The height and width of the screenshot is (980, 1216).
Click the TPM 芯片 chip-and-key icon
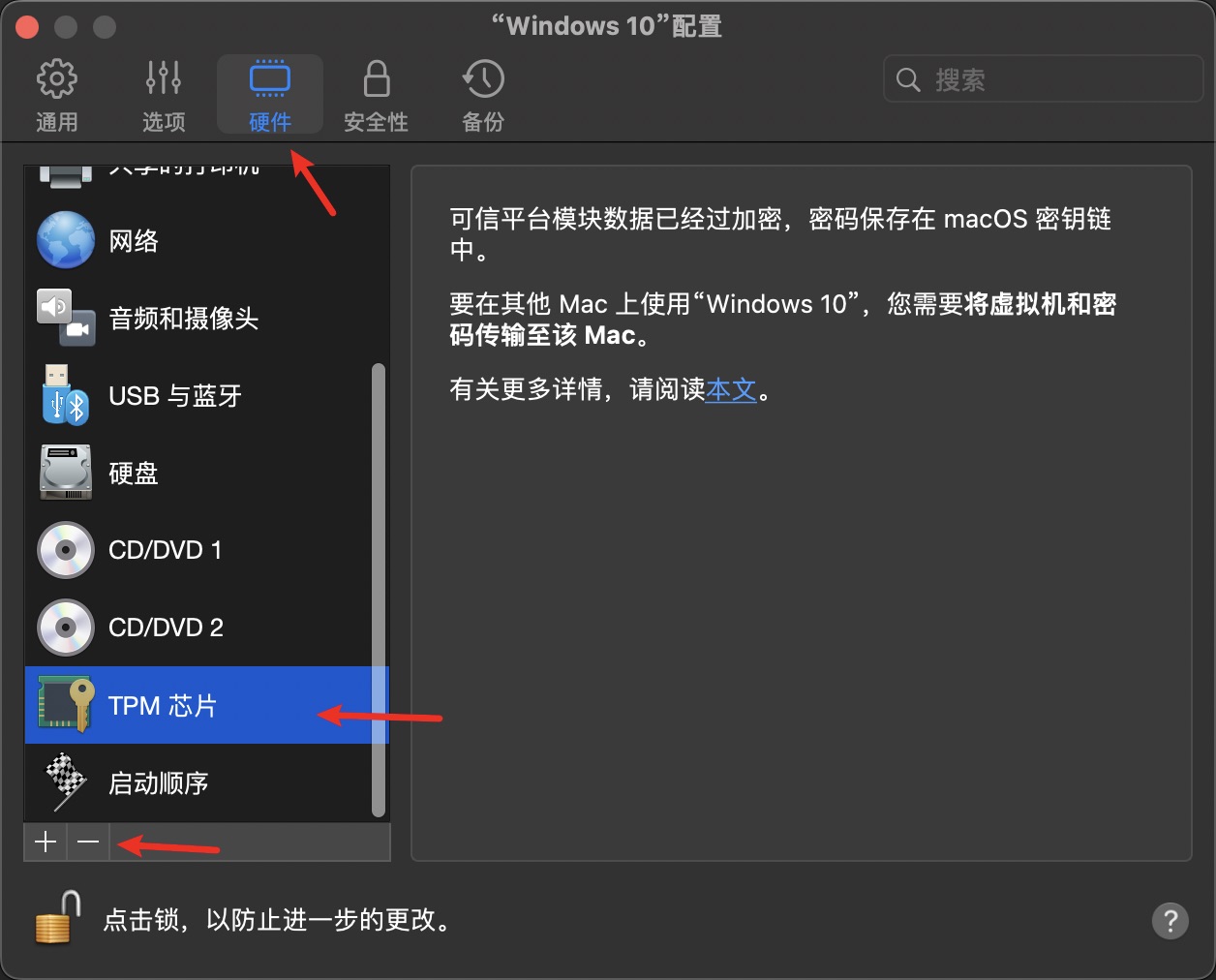(66, 705)
